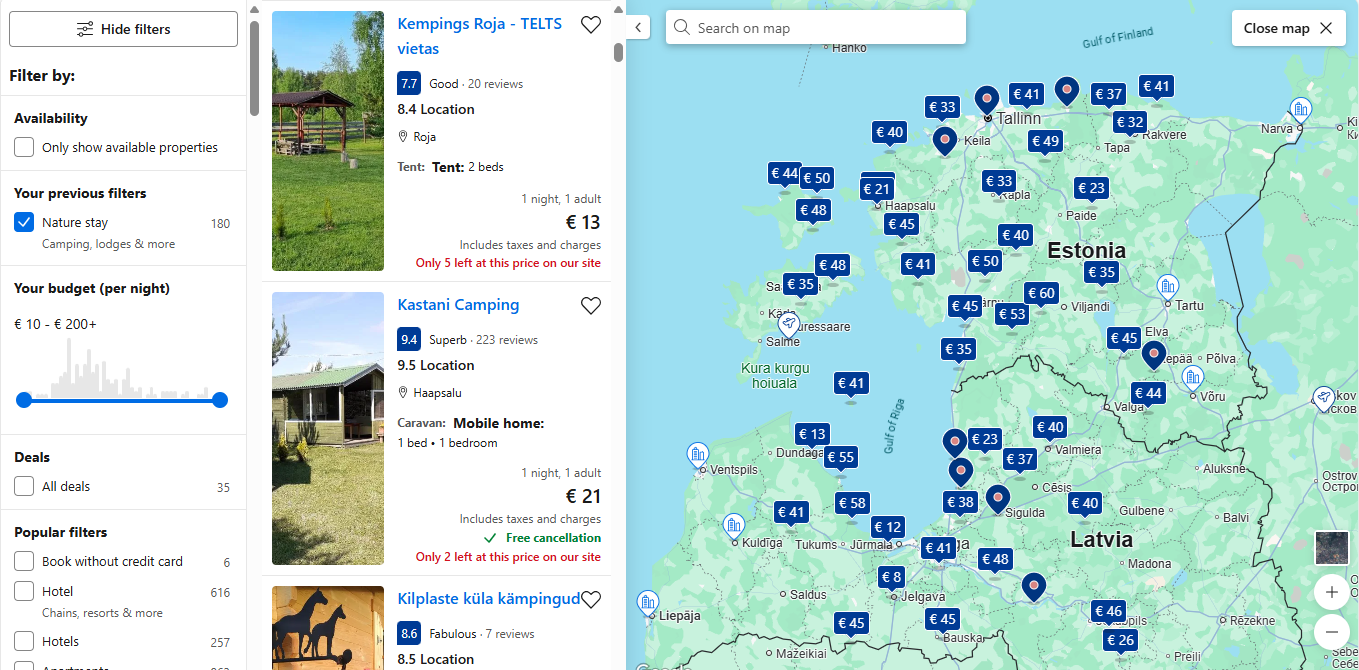
Task: Click the city icon near Võru
Action: tap(1191, 378)
